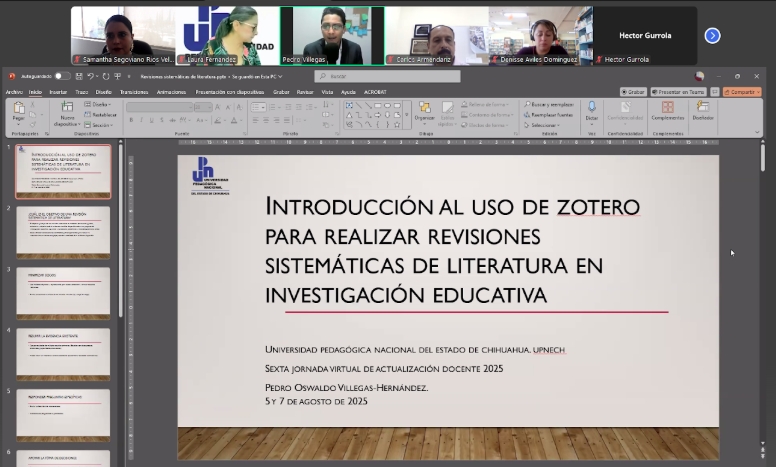Expand the Sección dropdown
Screen dimensions: 776x467
point(98,125)
